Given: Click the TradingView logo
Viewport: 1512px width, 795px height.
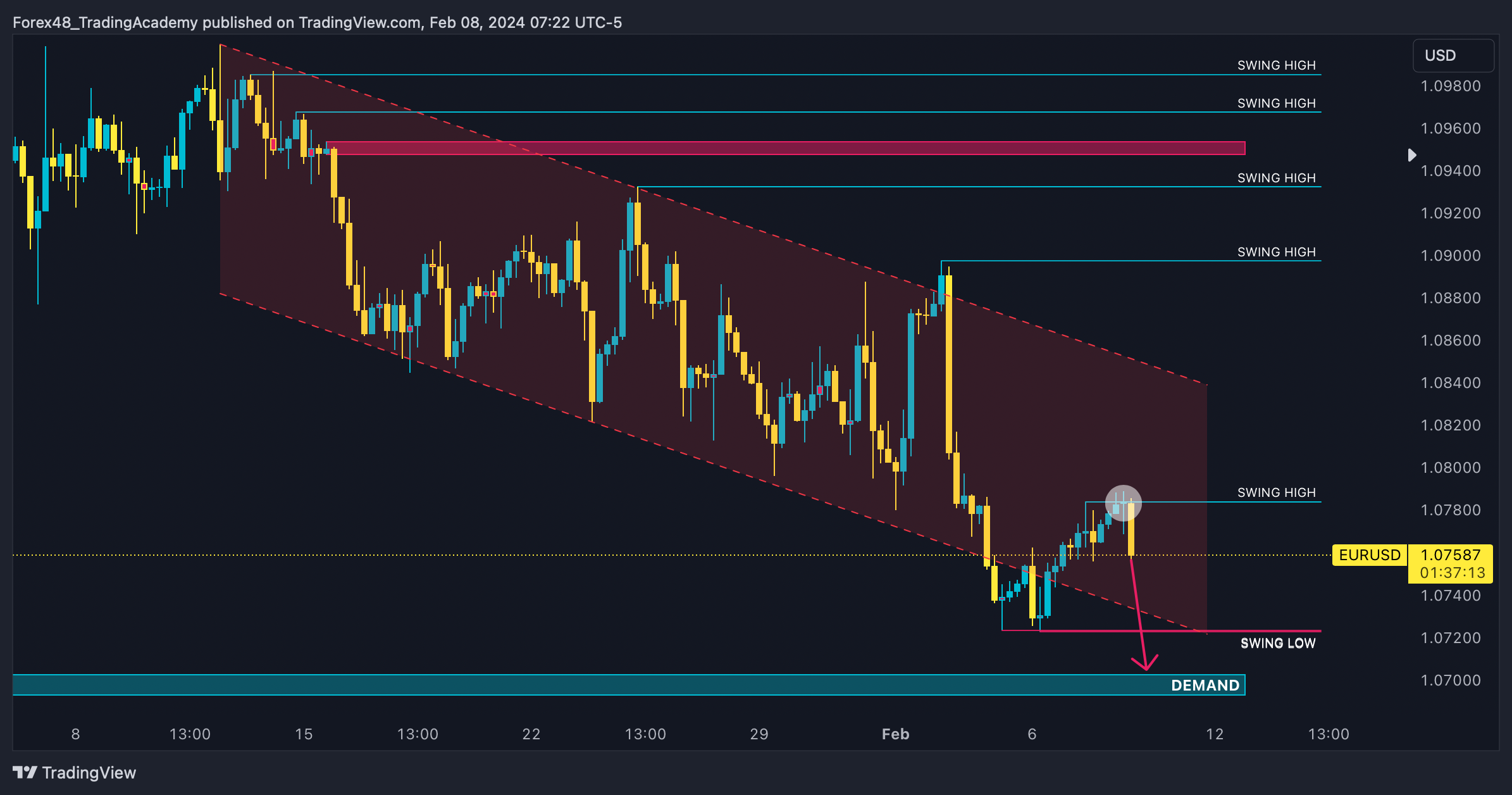Looking at the screenshot, I should click(75, 772).
